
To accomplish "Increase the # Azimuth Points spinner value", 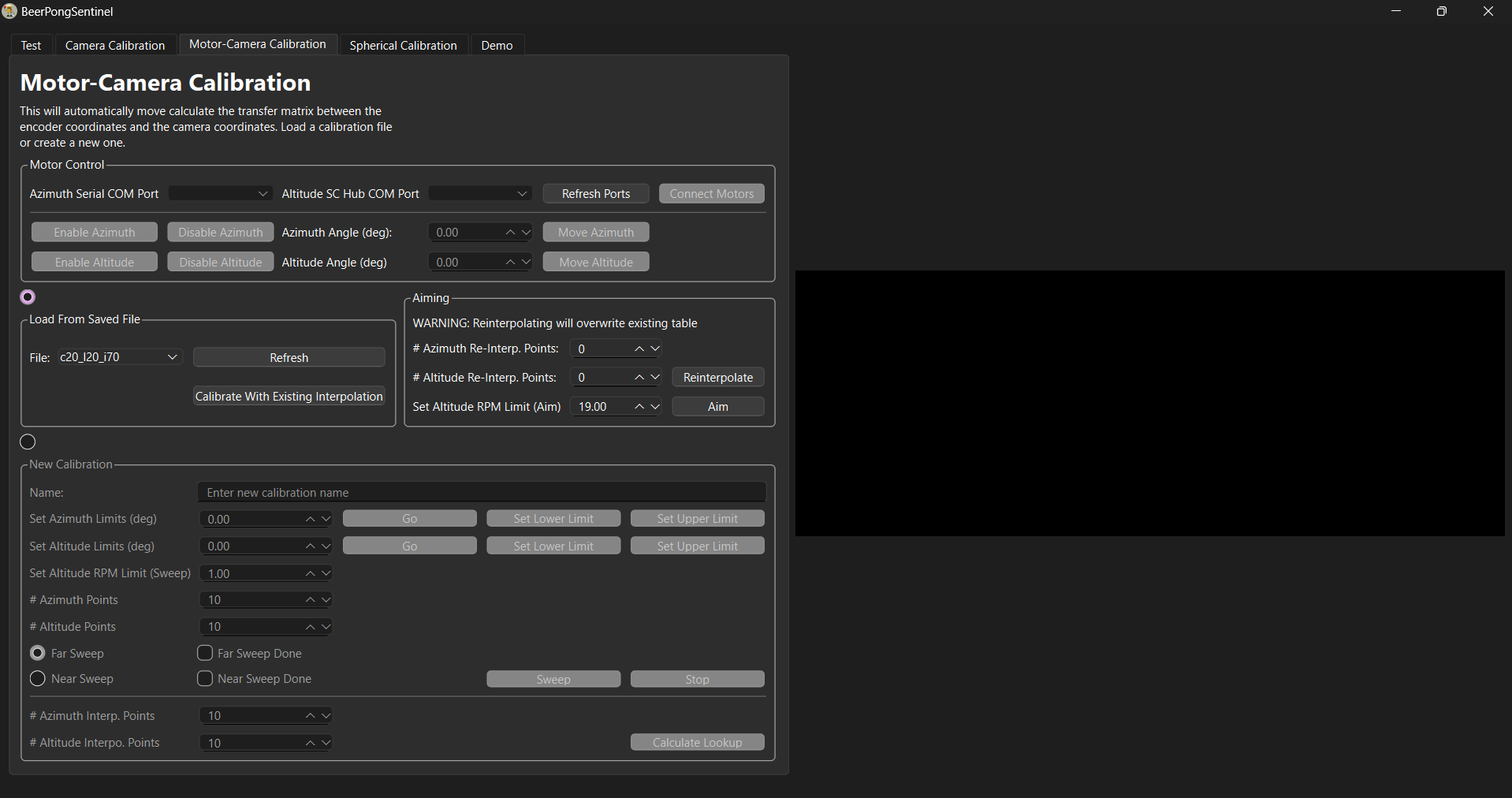I will (311, 600).
